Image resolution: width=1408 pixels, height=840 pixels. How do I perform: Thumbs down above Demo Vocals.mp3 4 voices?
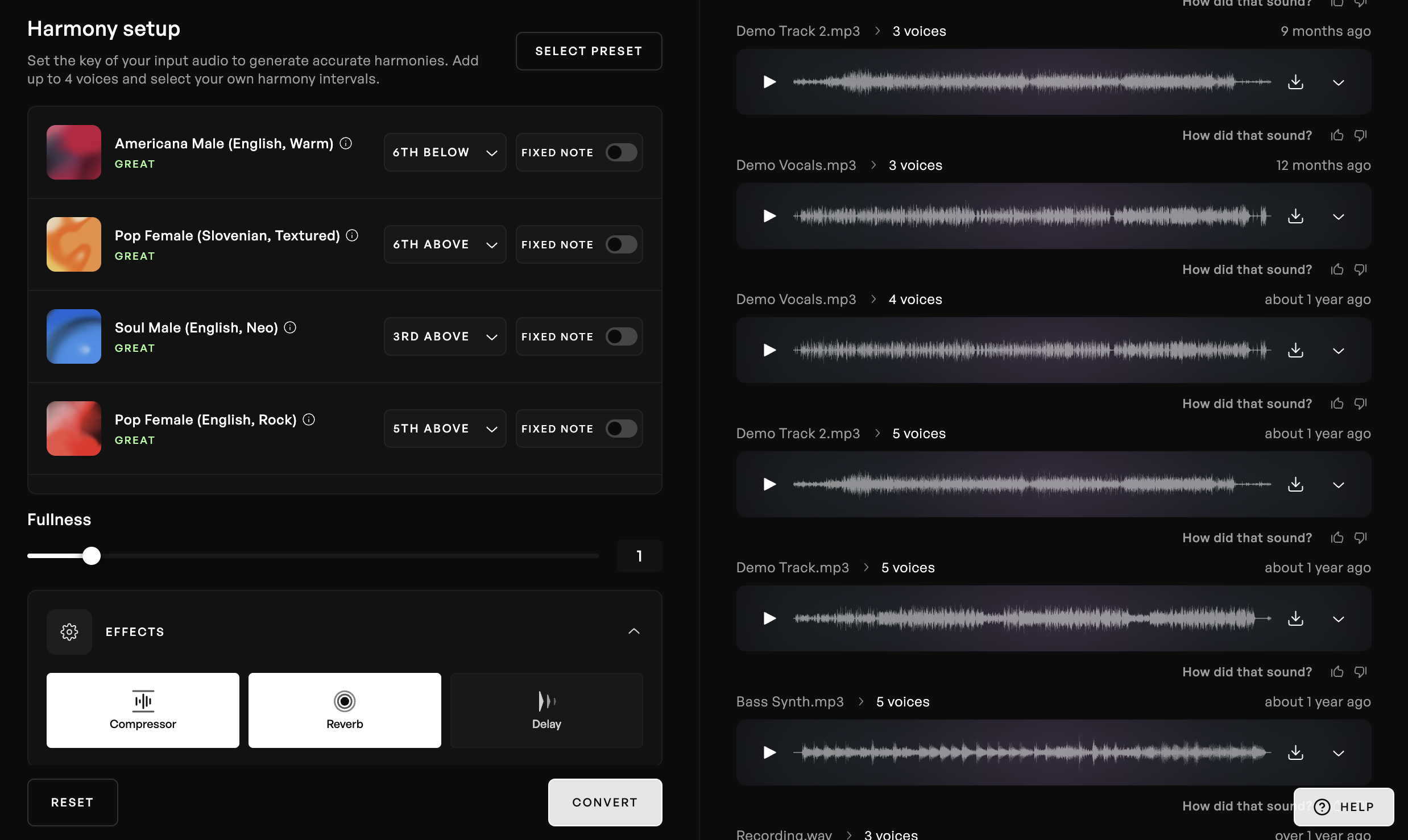pyautogui.click(x=1360, y=269)
